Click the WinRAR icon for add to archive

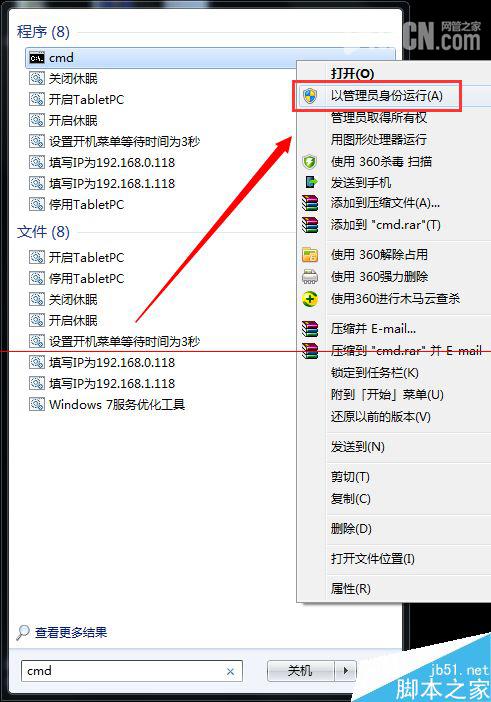pos(310,203)
